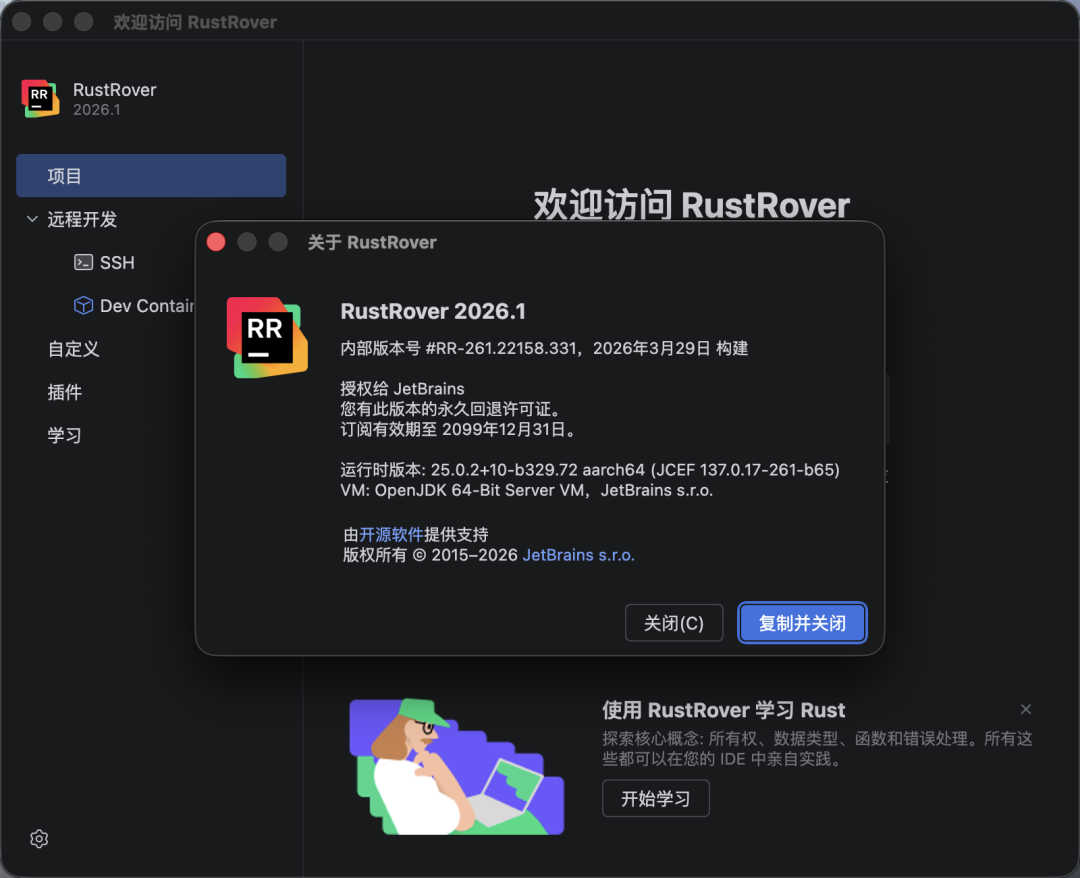Close About dialog using red window button
This screenshot has height=878, width=1080.
pos(216,242)
